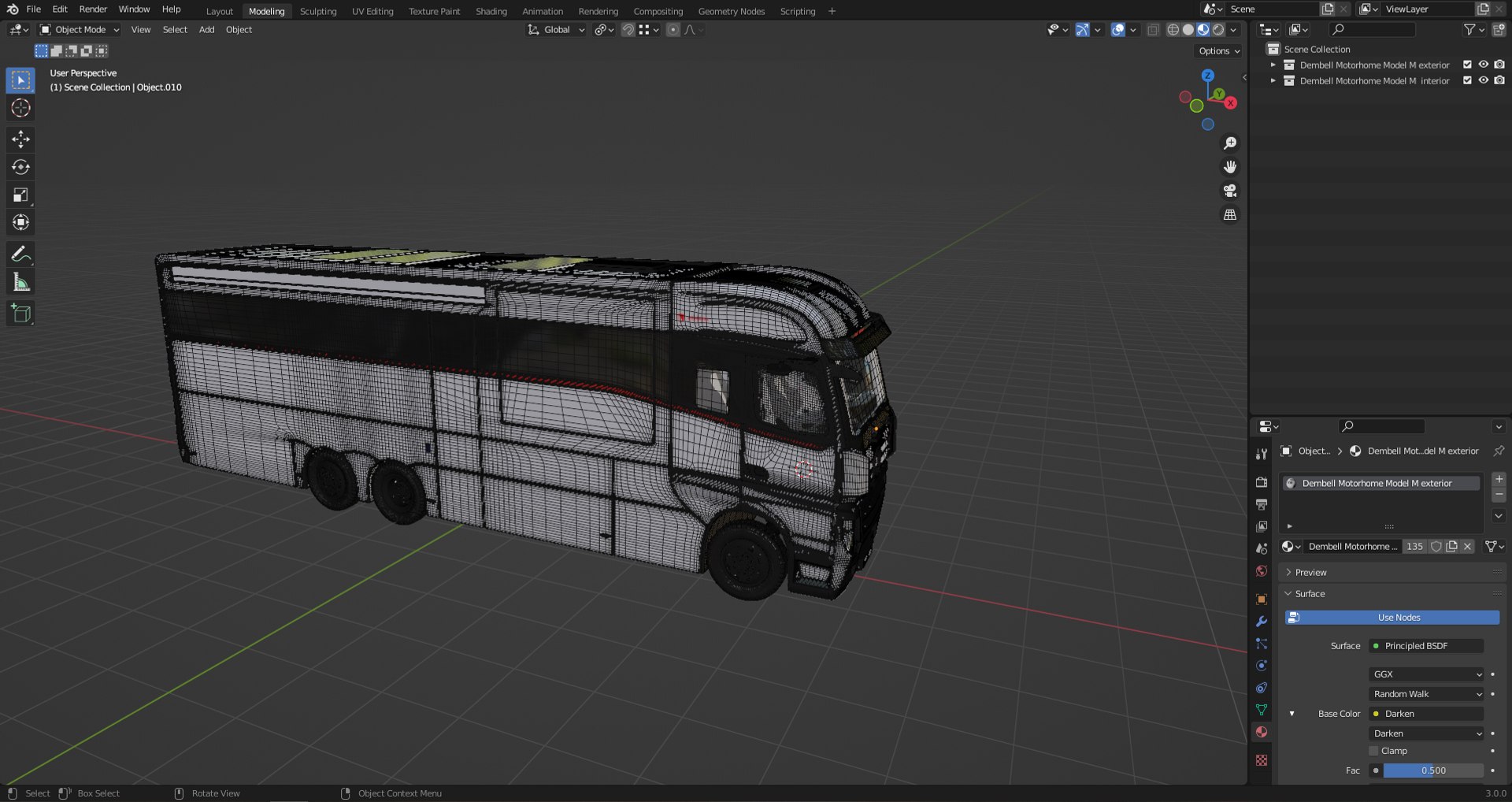The image size is (1512, 802).
Task: Click the outliner search field
Action: point(1372,30)
